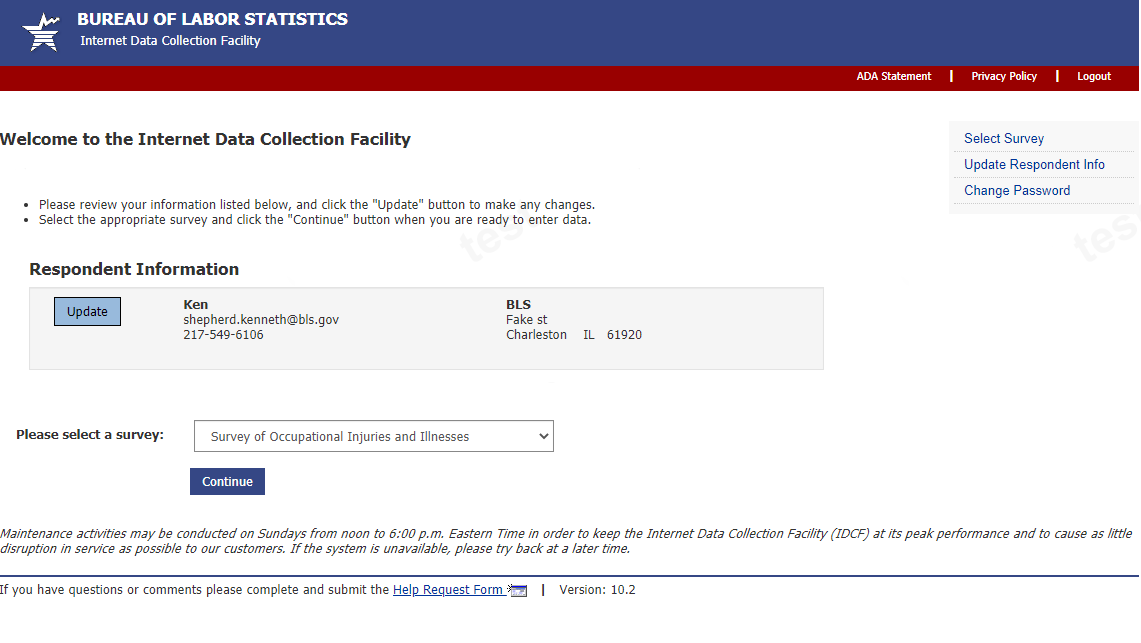Click the Welcome page heading
1141x643 pixels.
(205, 139)
